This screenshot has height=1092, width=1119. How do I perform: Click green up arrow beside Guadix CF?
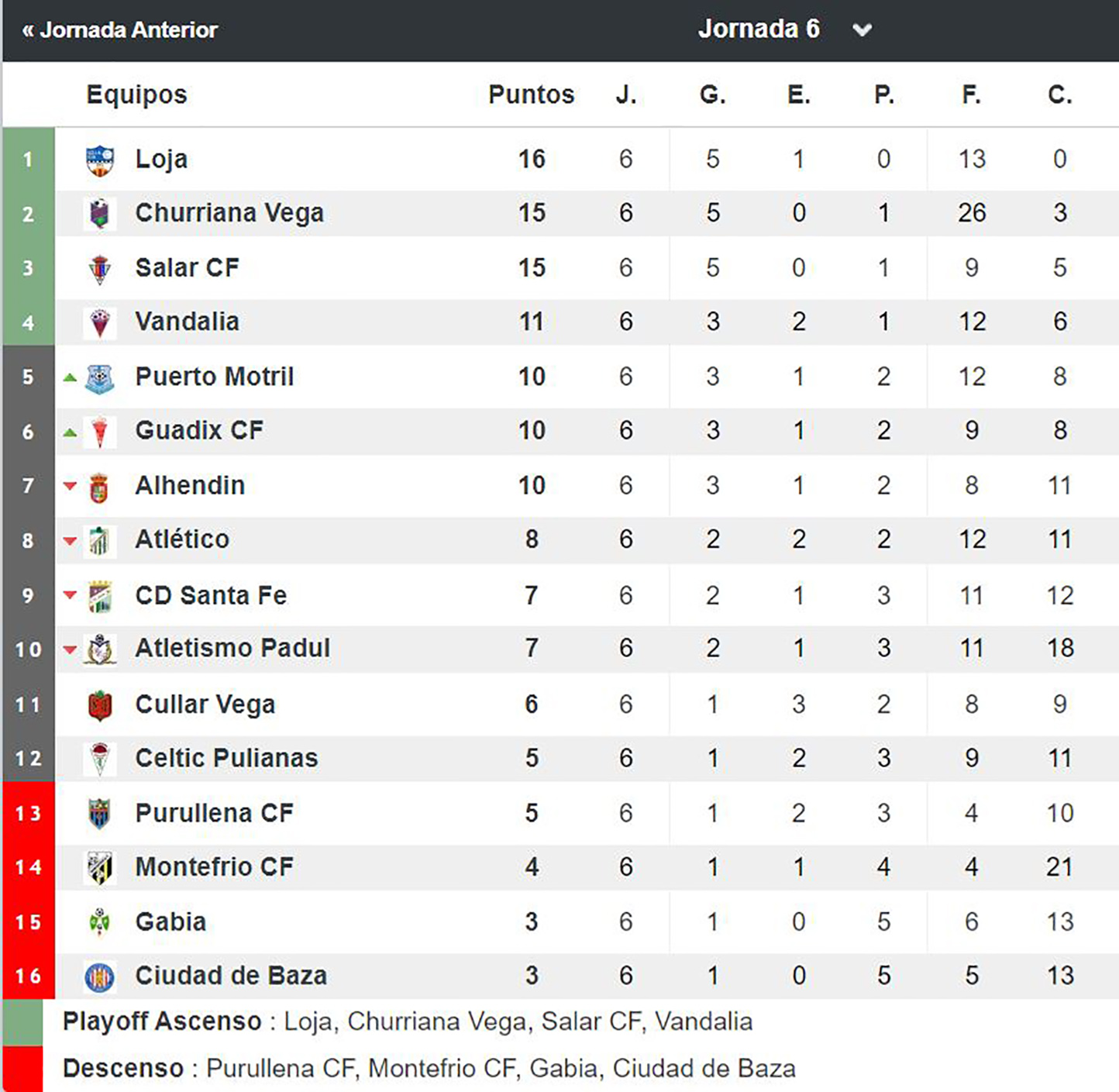pyautogui.click(x=70, y=432)
